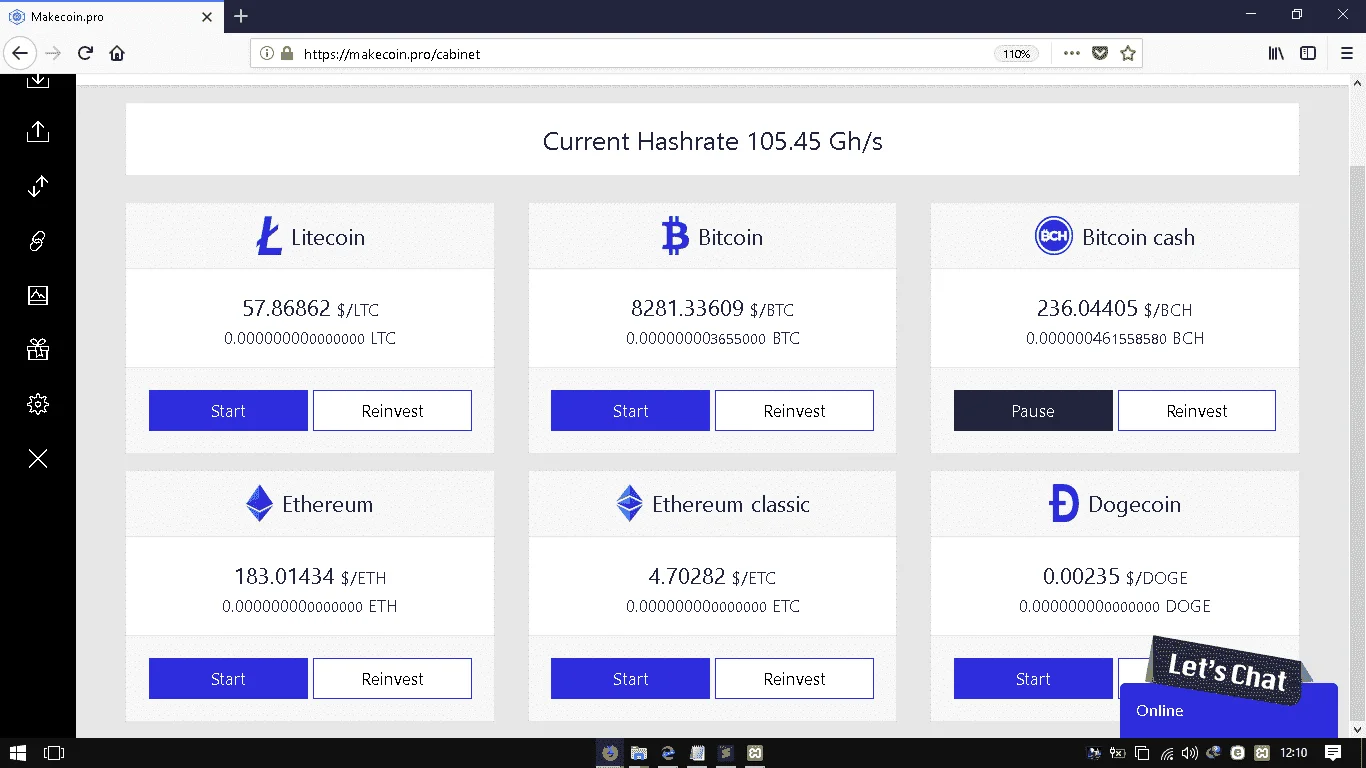Viewport: 1366px width, 768px height.
Task: Start Bitcoin mining
Action: (x=630, y=411)
